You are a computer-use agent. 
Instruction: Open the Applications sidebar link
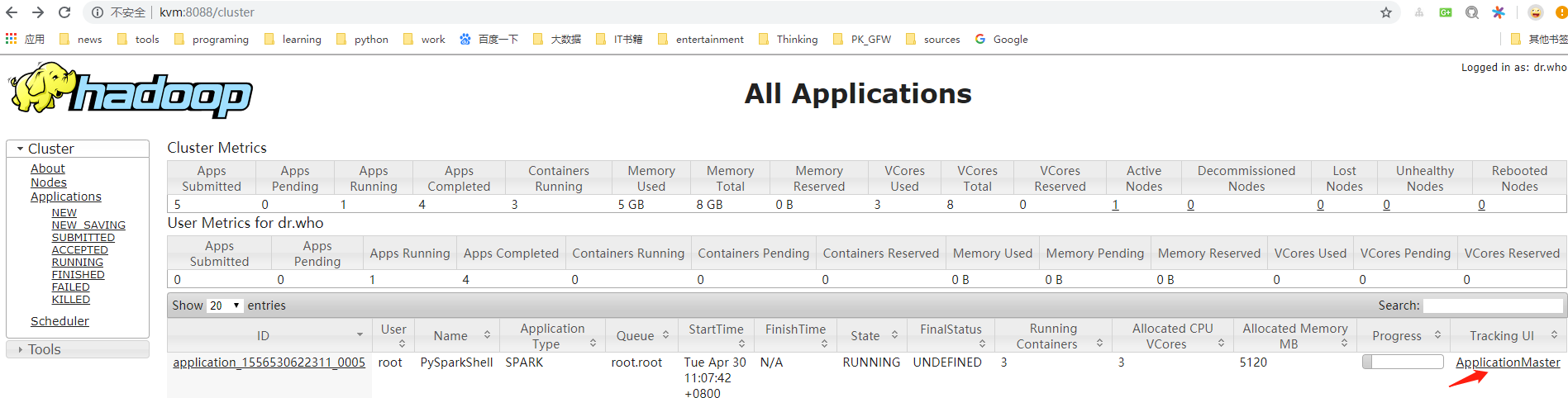coord(66,197)
